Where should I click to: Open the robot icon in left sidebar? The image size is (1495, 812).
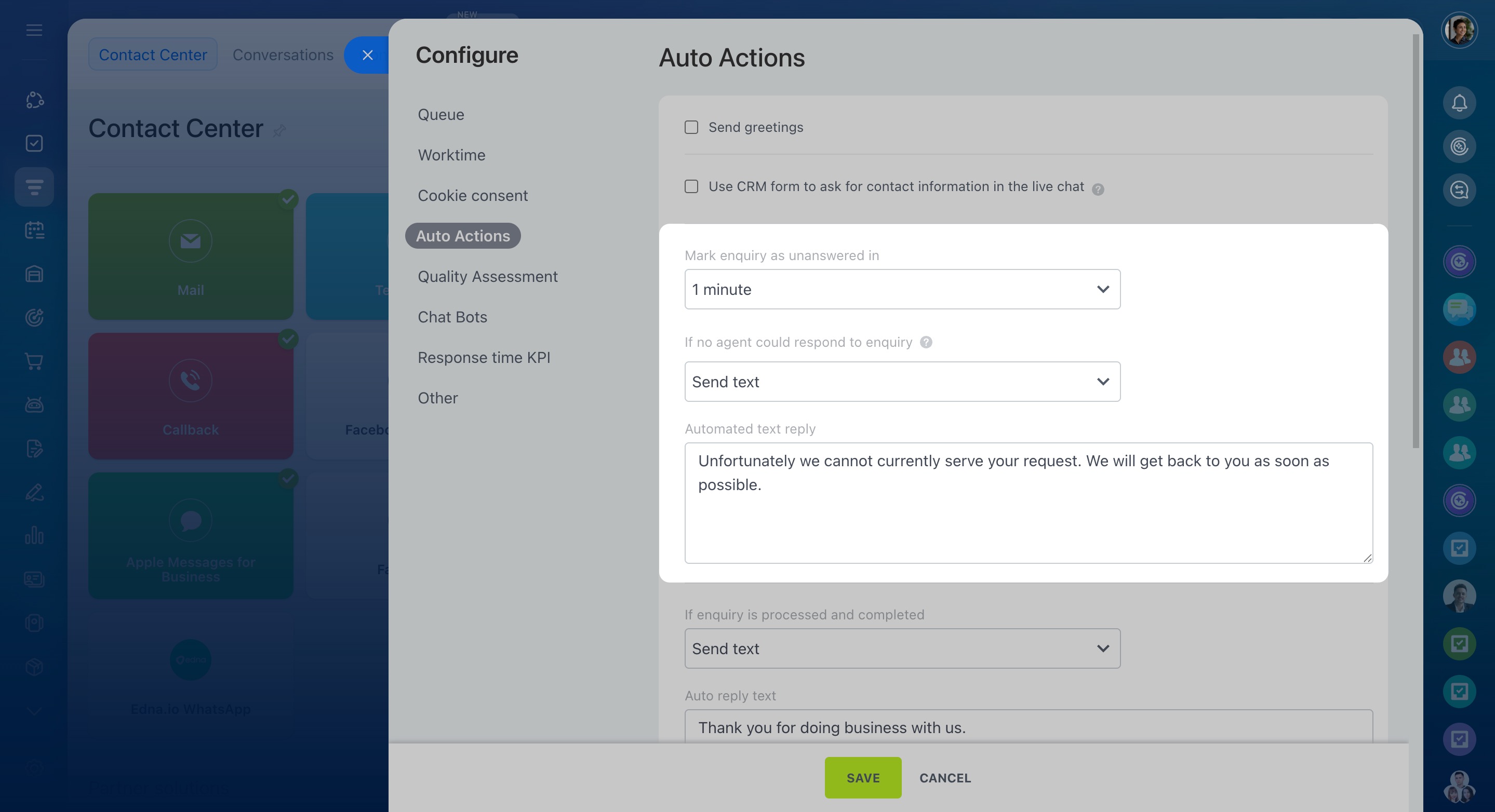34,405
